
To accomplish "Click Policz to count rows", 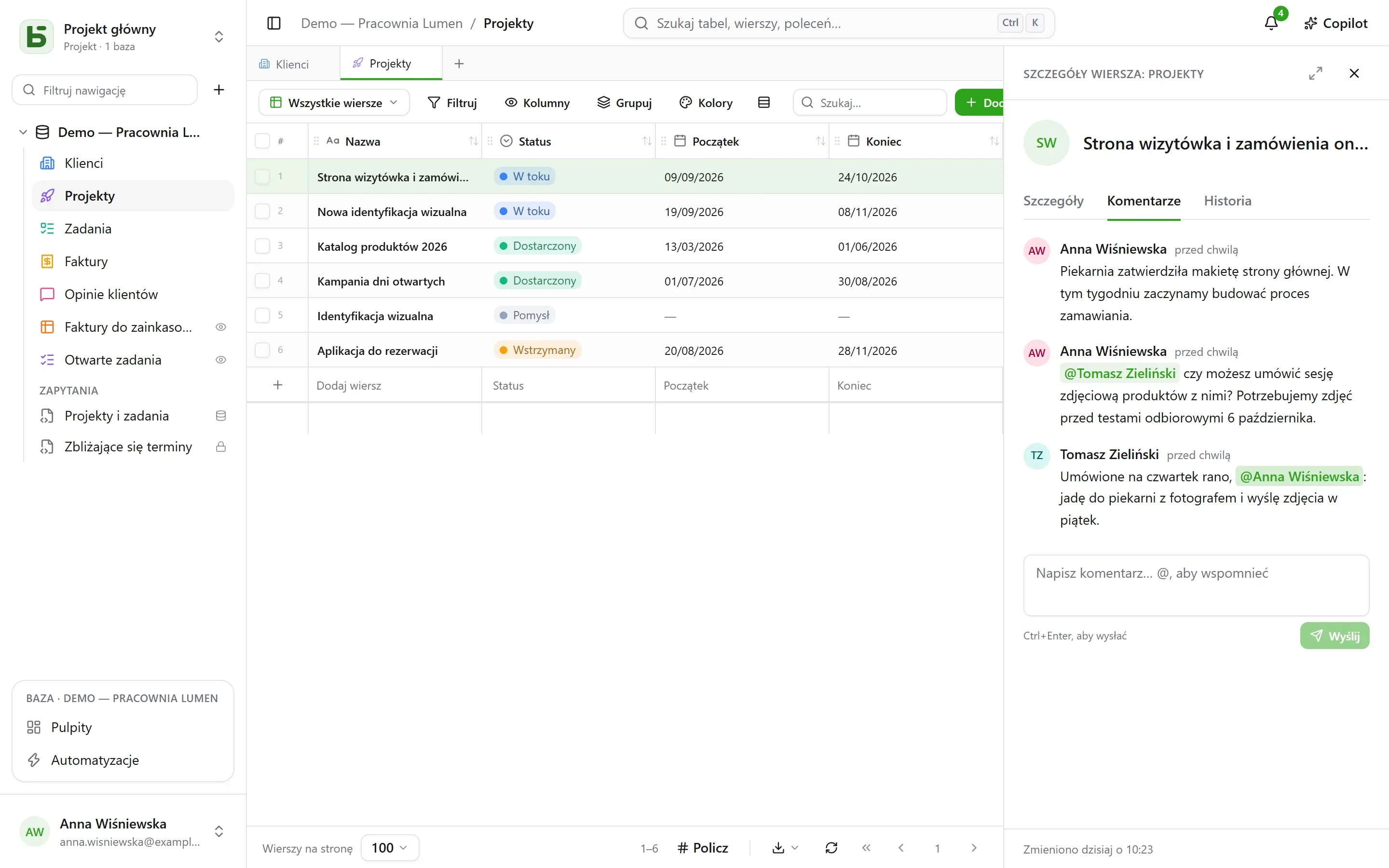I will coord(703,847).
